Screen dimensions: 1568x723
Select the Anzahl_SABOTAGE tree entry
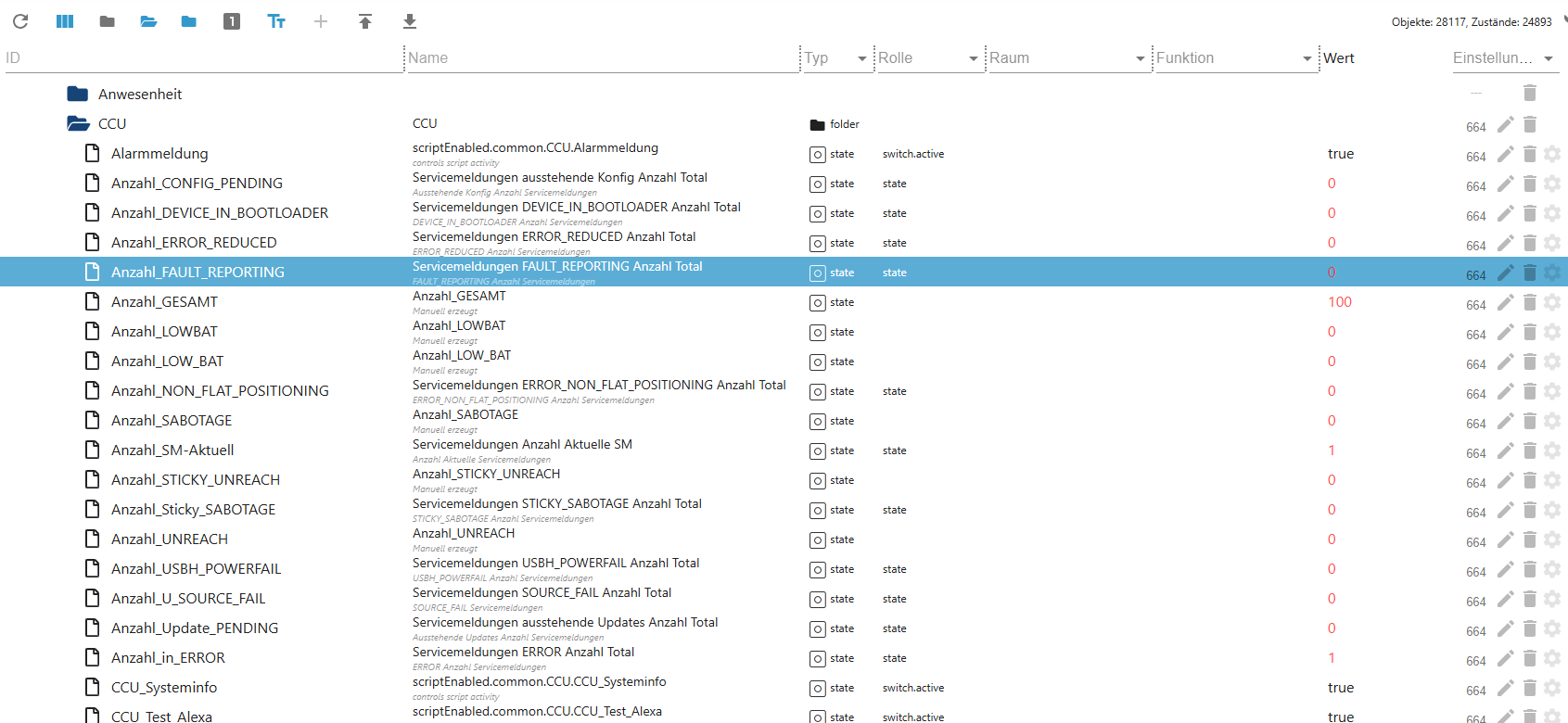(172, 420)
